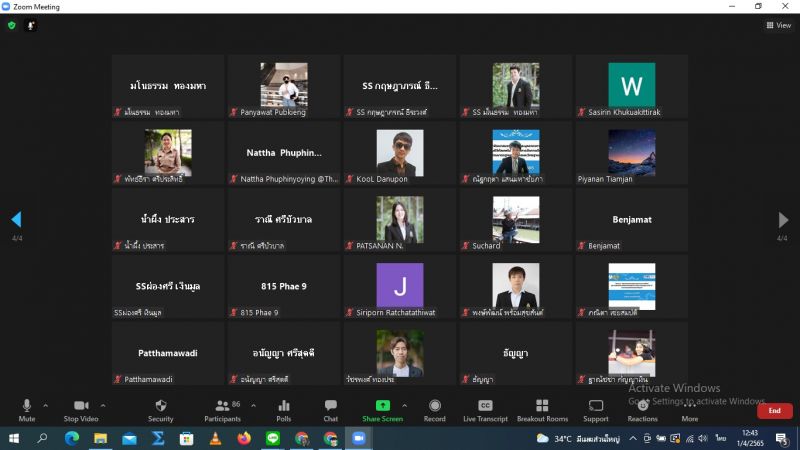Open the More options menu
The image size is (800, 450).
point(690,410)
